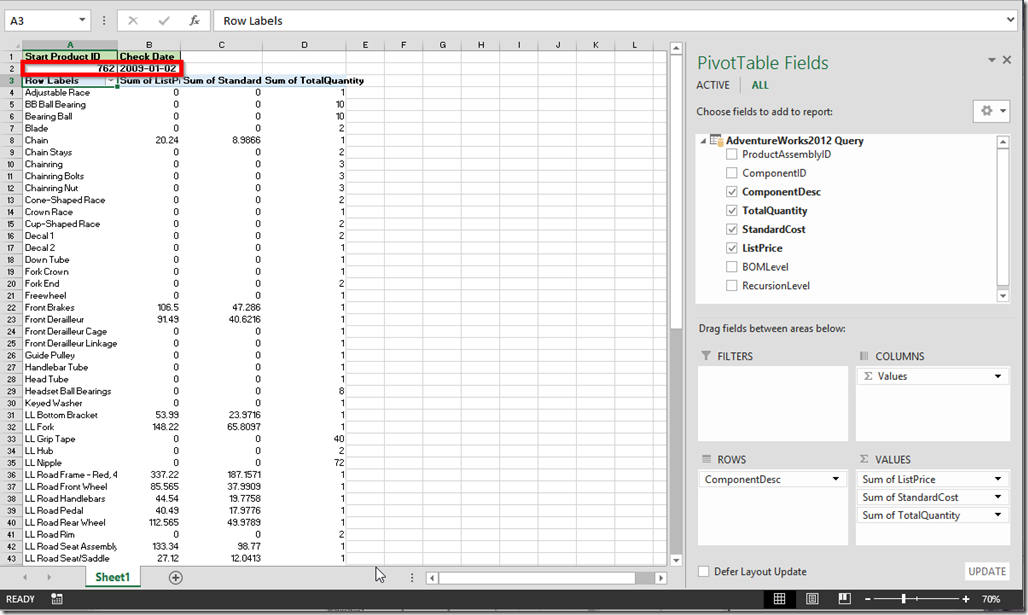The width and height of the screenshot is (1028, 615).
Task: Click scroll down arrow of worksheet
Action: 677,561
